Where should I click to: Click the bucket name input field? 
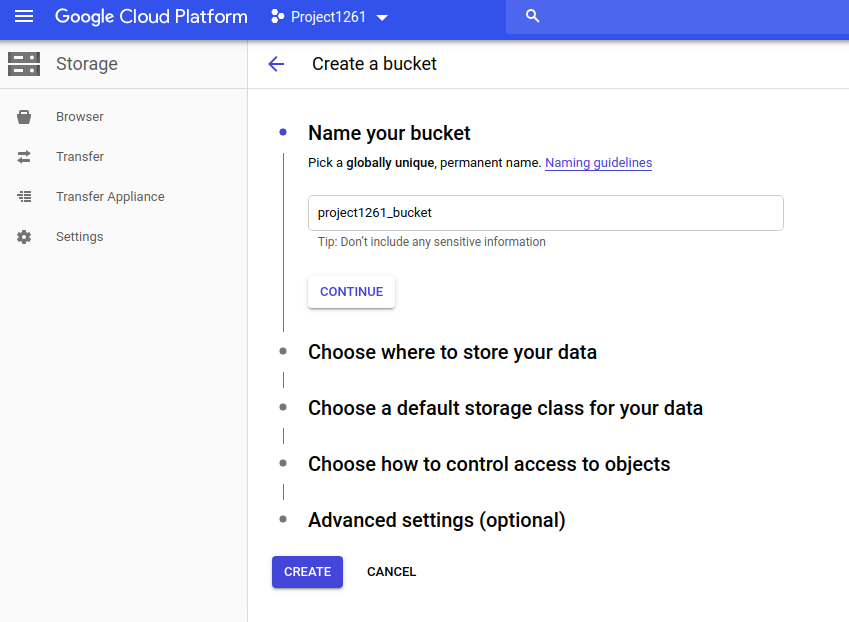pos(545,213)
